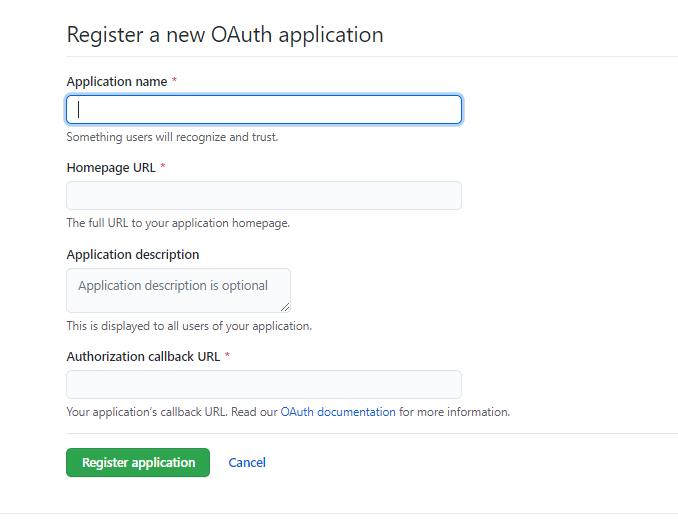678x525 pixels.
Task: Click the description textarea resize handle
Action: [x=285, y=307]
